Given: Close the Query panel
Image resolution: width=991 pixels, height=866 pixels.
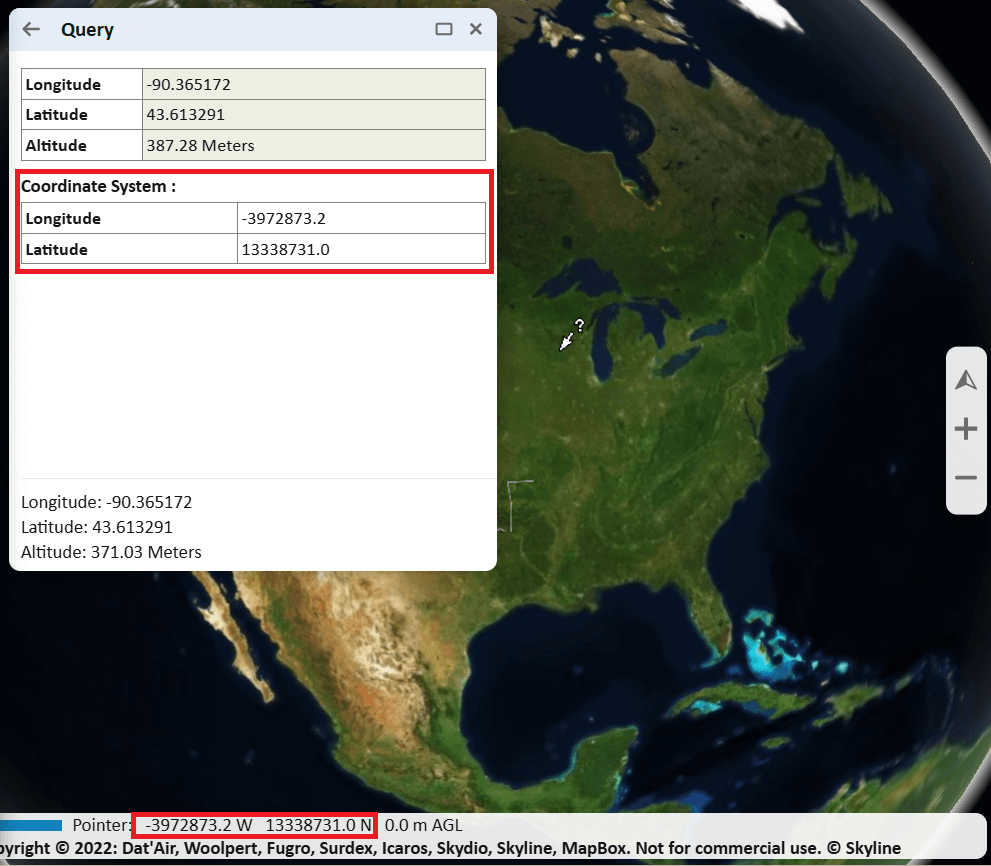Looking at the screenshot, I should point(475,29).
